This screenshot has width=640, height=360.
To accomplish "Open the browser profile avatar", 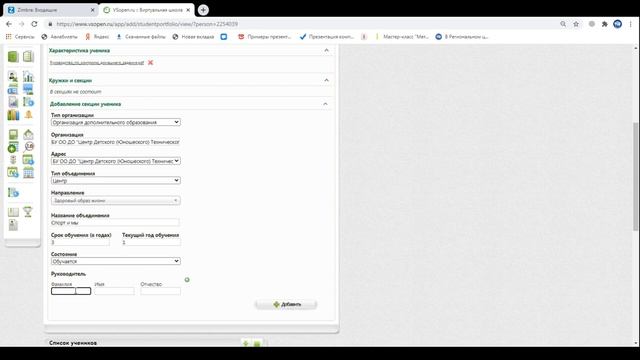I will pos(618,24).
